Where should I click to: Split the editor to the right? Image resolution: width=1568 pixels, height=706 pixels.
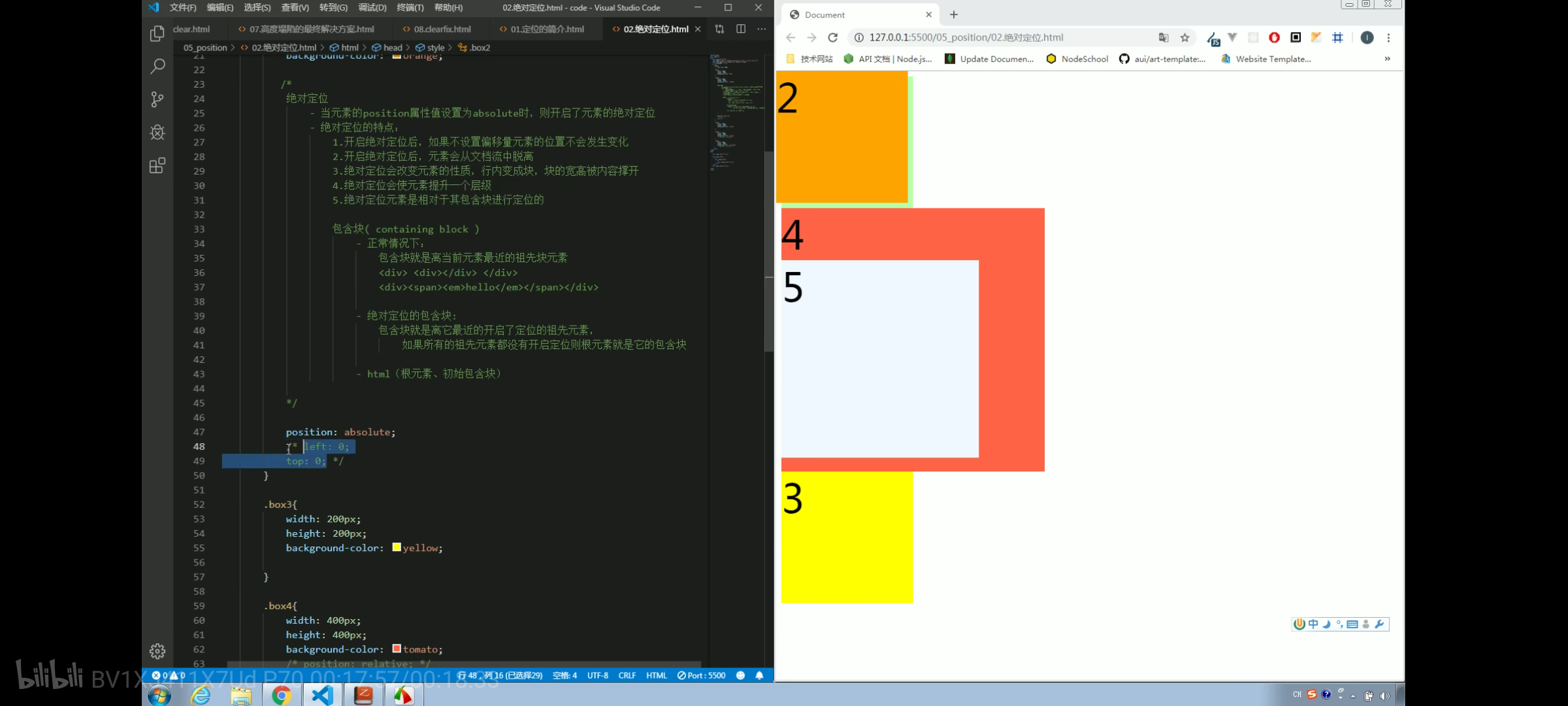point(741,29)
